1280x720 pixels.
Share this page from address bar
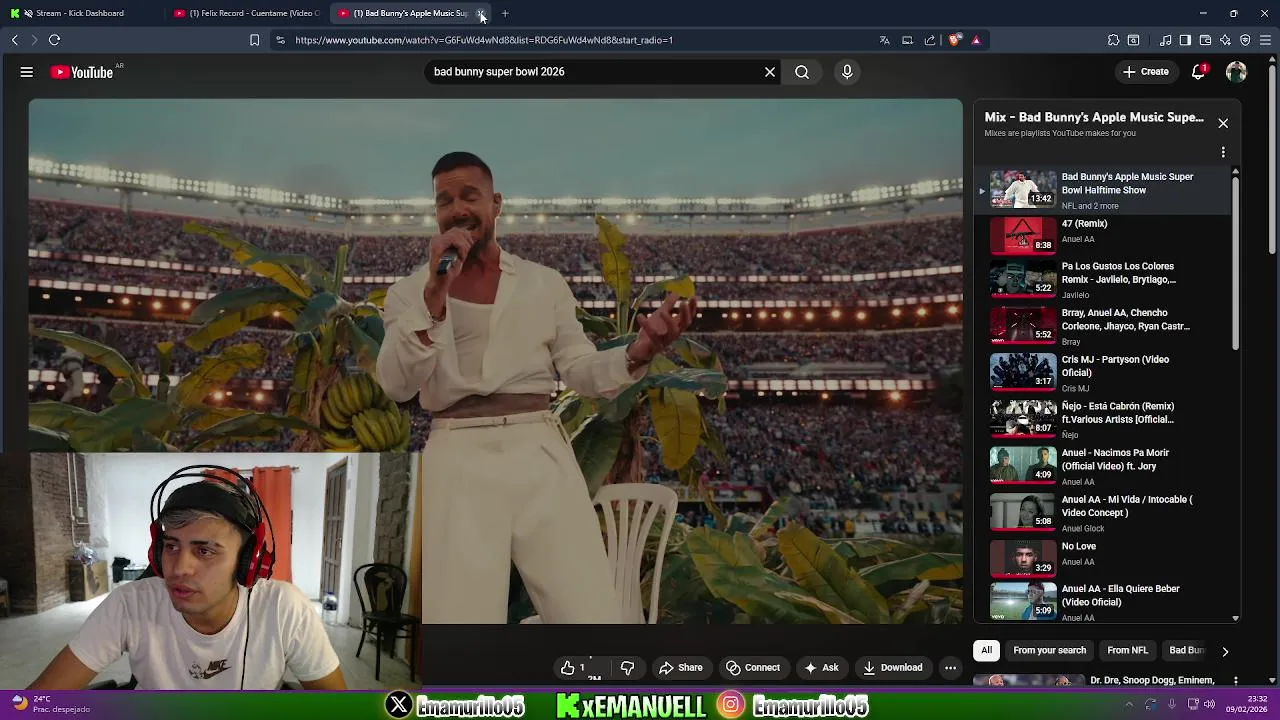pyautogui.click(x=930, y=40)
